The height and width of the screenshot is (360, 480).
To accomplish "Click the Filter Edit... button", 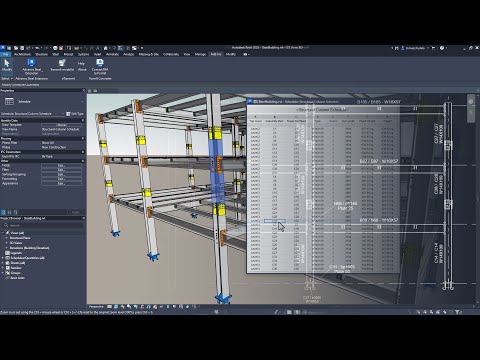I will 61,170.
